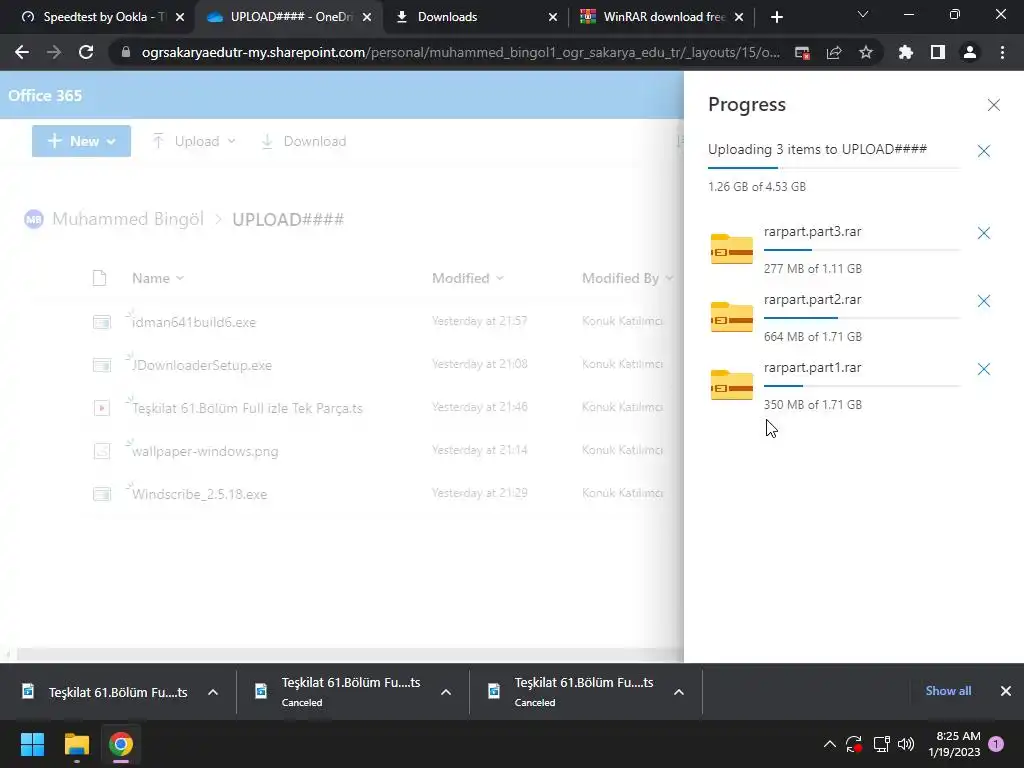
Task: Click the rarpart.part1.rar archive icon
Action: (x=731, y=385)
